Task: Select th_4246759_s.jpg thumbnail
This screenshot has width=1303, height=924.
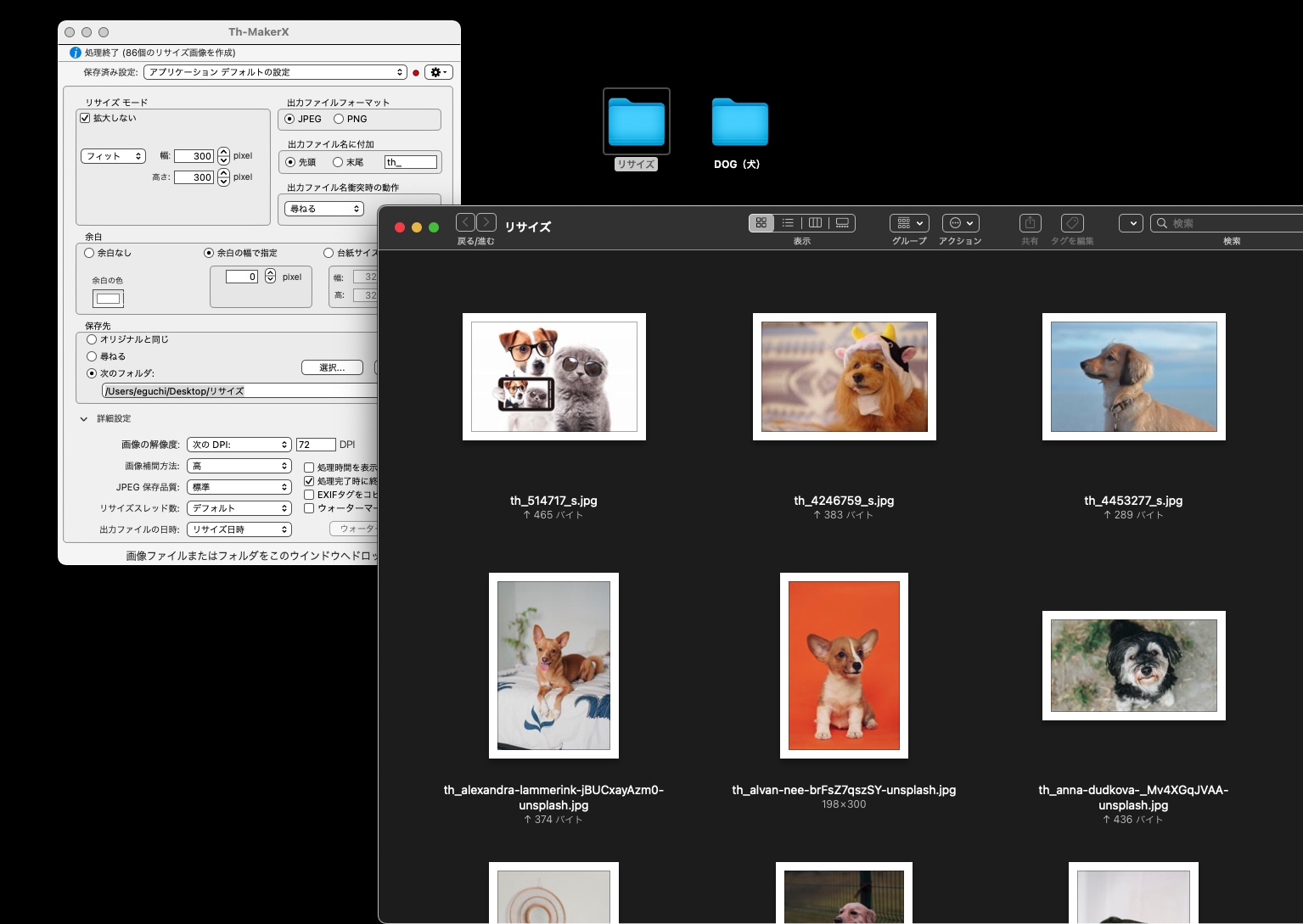Action: (844, 377)
